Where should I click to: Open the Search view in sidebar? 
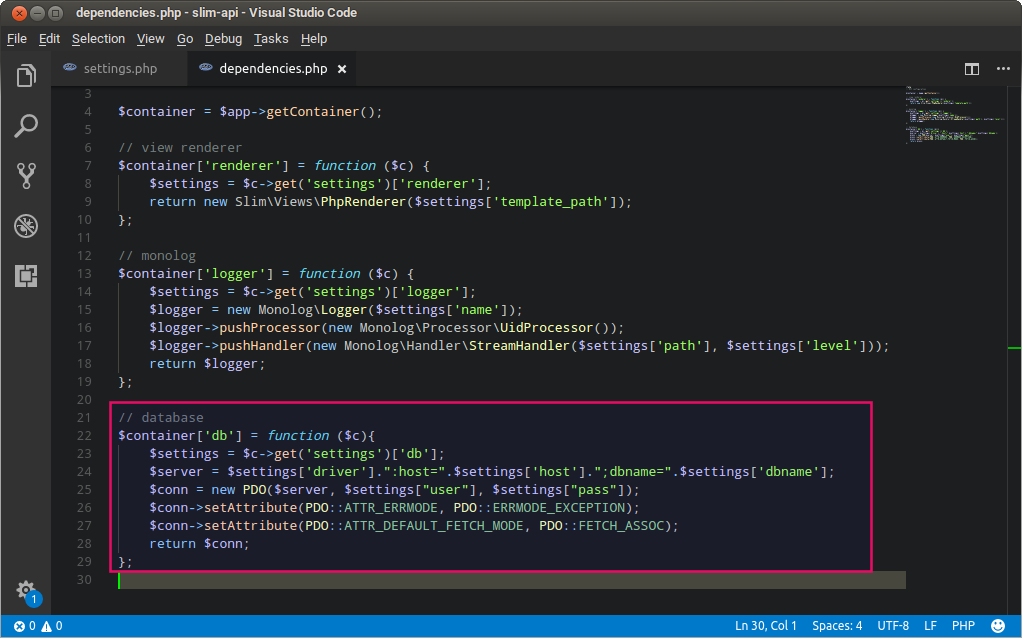(26, 126)
